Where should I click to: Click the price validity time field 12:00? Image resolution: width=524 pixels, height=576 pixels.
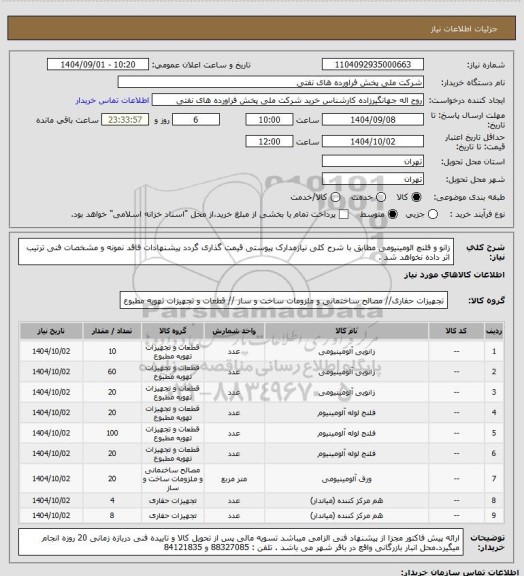[269, 141]
